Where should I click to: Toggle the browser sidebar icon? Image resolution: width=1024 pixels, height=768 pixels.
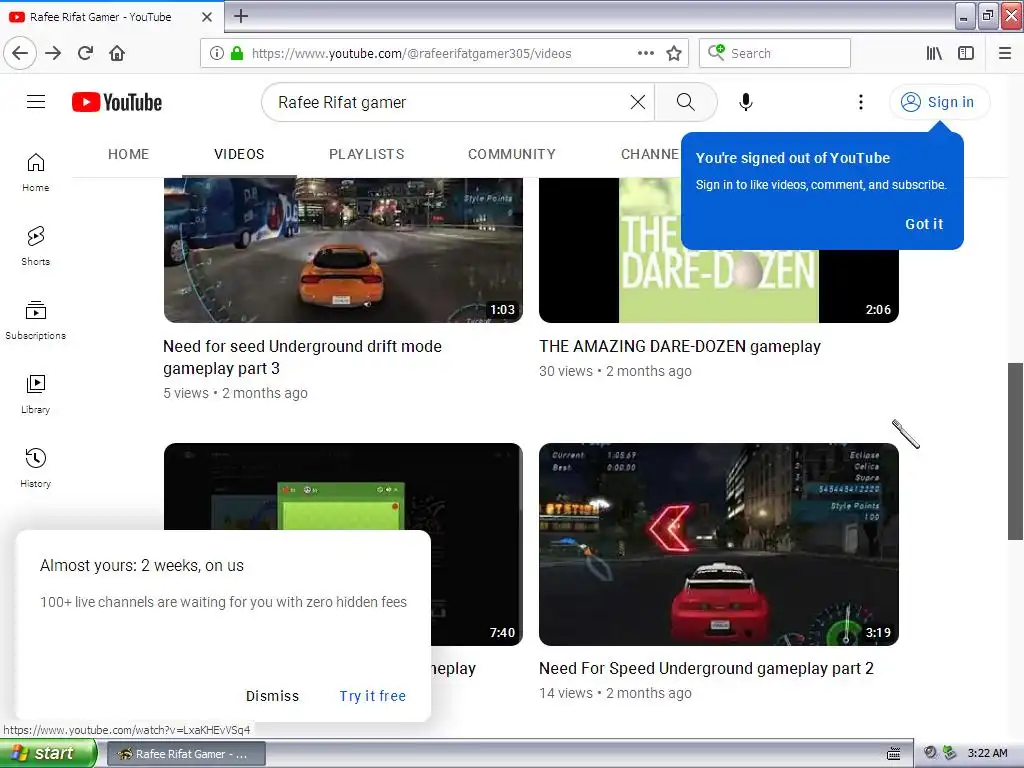pyautogui.click(x=966, y=53)
